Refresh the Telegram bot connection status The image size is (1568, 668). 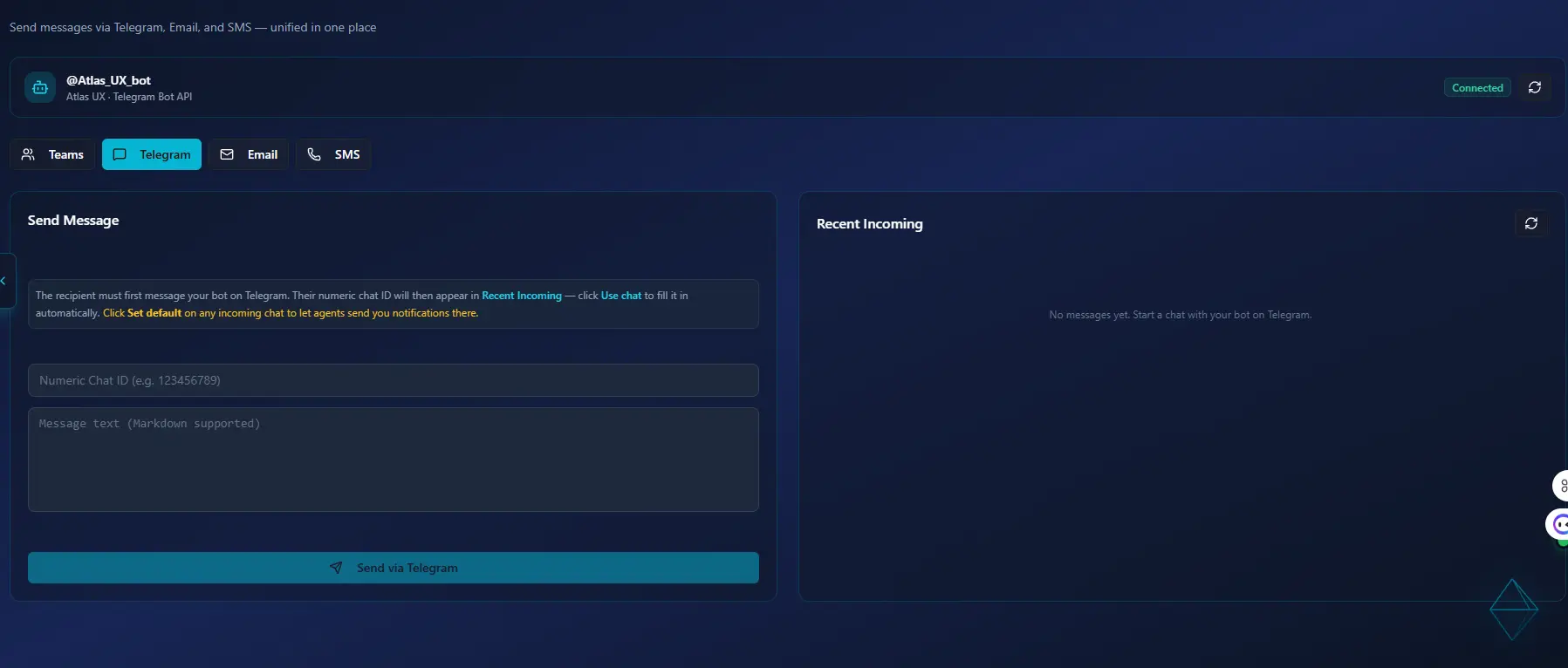(x=1534, y=87)
